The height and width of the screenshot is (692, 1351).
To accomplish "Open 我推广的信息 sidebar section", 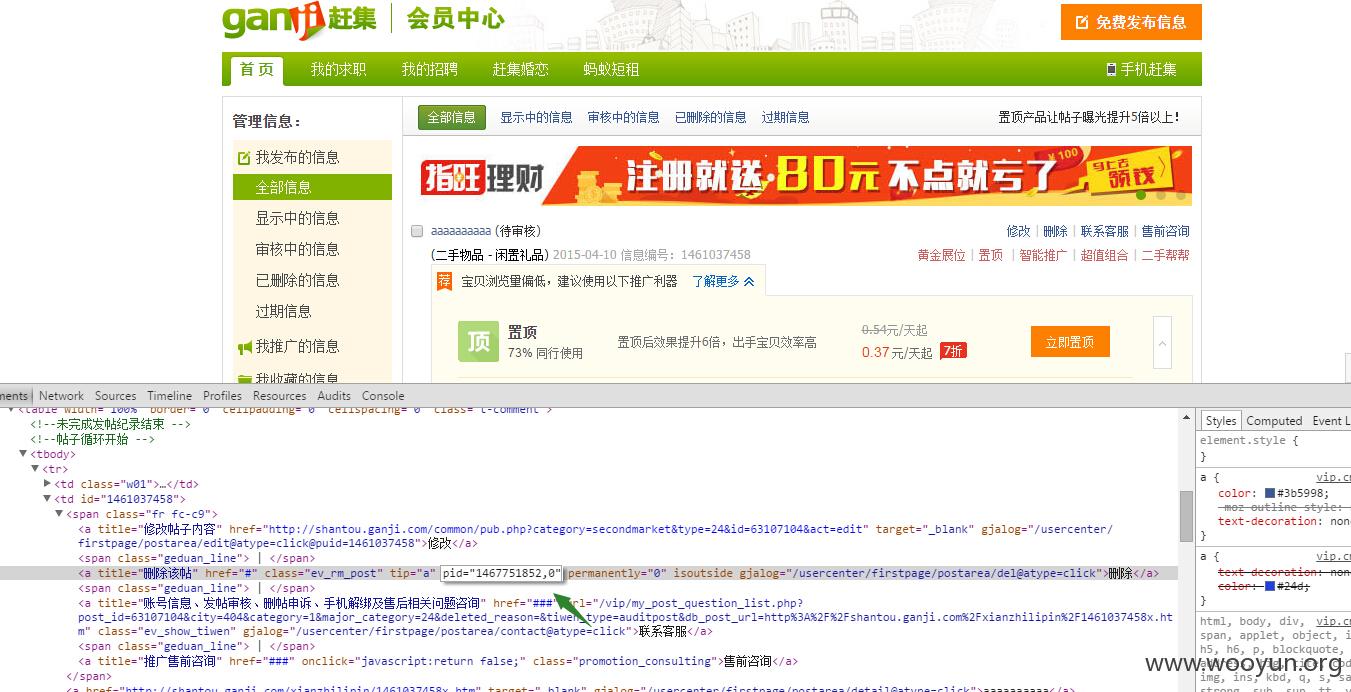I will (288, 346).
